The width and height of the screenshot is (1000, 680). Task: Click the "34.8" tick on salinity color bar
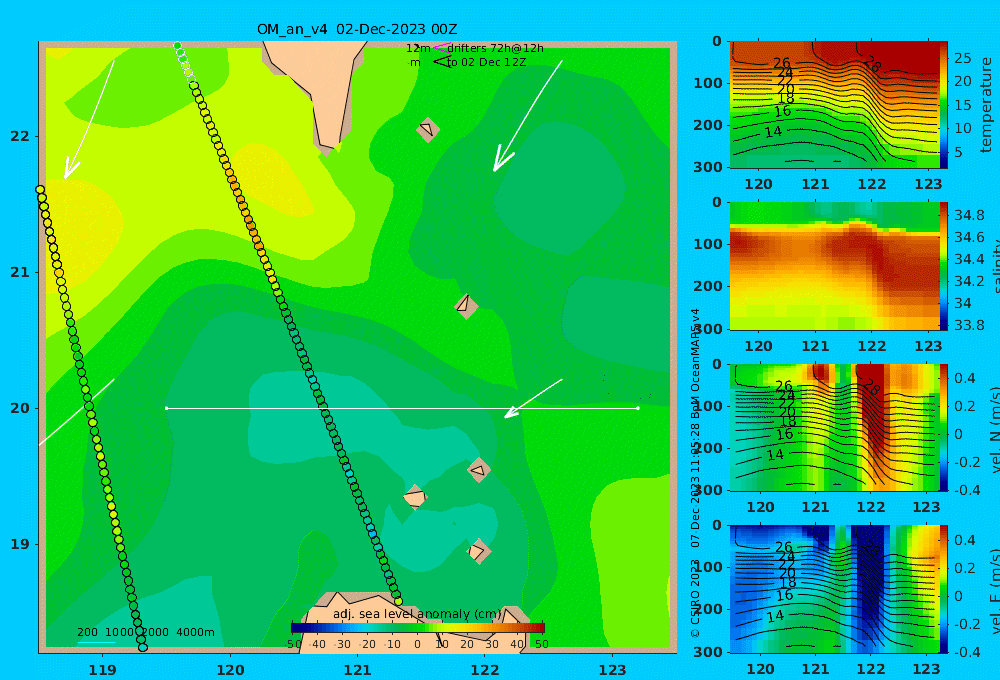[969, 215]
